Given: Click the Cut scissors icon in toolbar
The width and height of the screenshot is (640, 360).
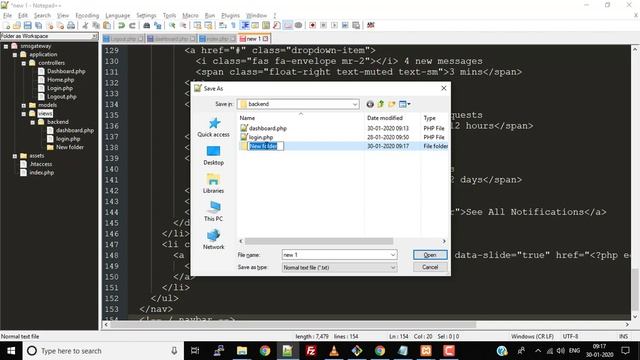Looking at the screenshot, I should tap(85, 25).
